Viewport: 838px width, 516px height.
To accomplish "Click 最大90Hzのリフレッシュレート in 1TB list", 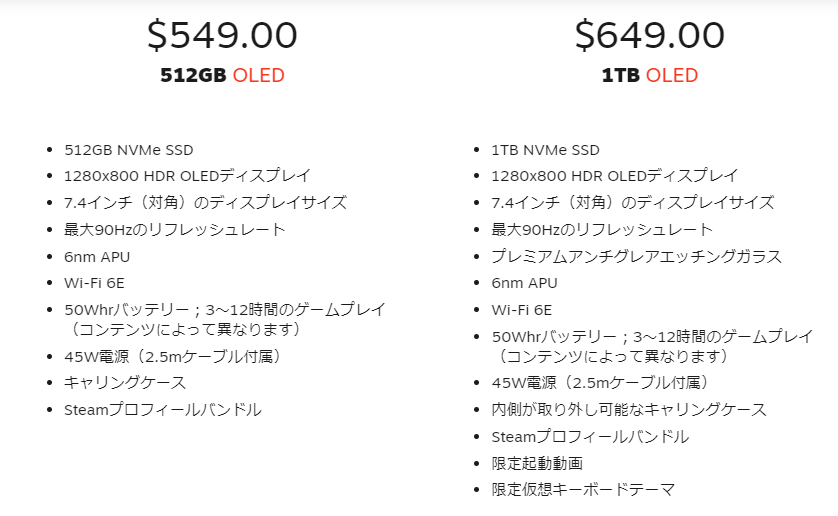I will tap(602, 230).
